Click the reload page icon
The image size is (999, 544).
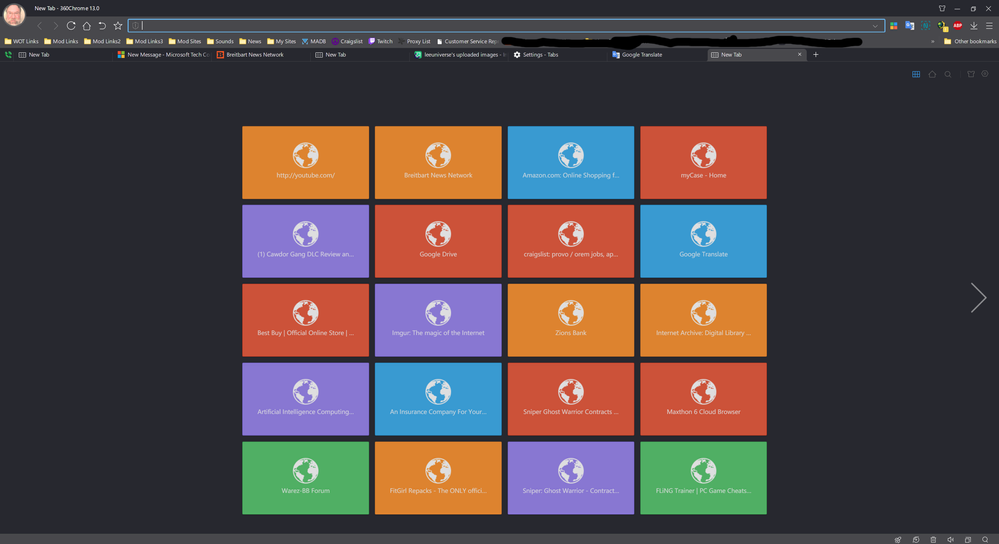(x=71, y=25)
